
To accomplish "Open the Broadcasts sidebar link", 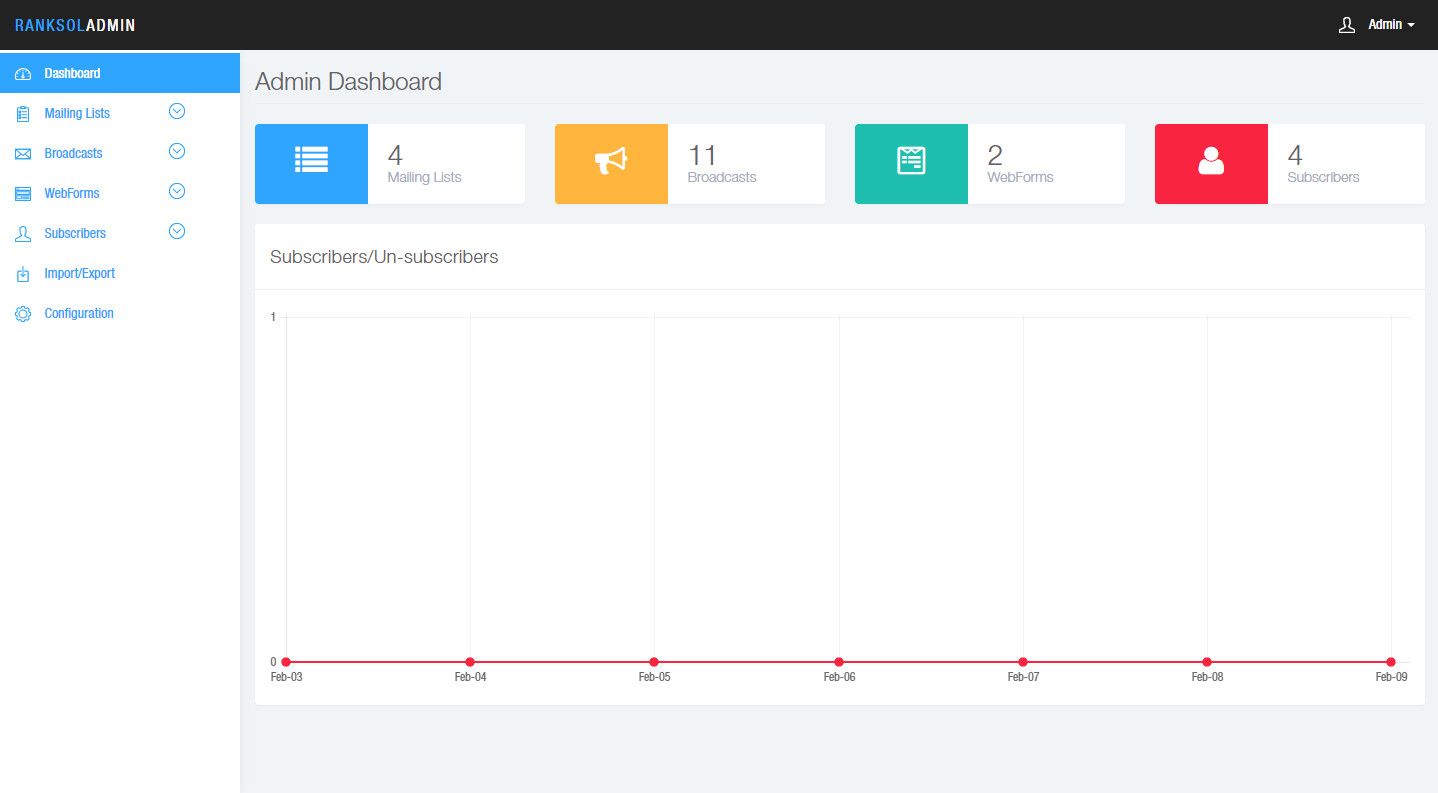I will point(73,154).
